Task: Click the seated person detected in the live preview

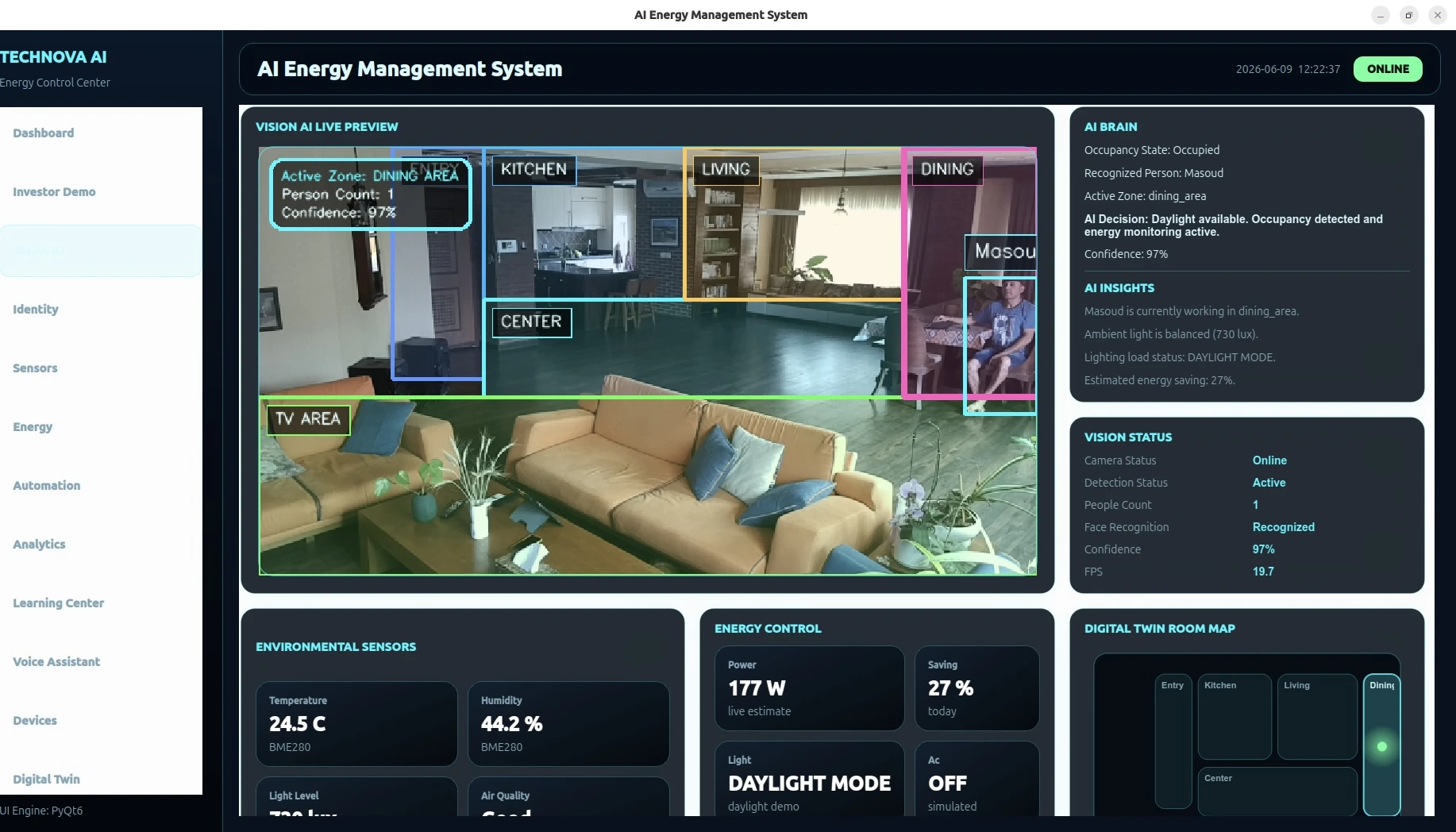Action: click(1000, 345)
